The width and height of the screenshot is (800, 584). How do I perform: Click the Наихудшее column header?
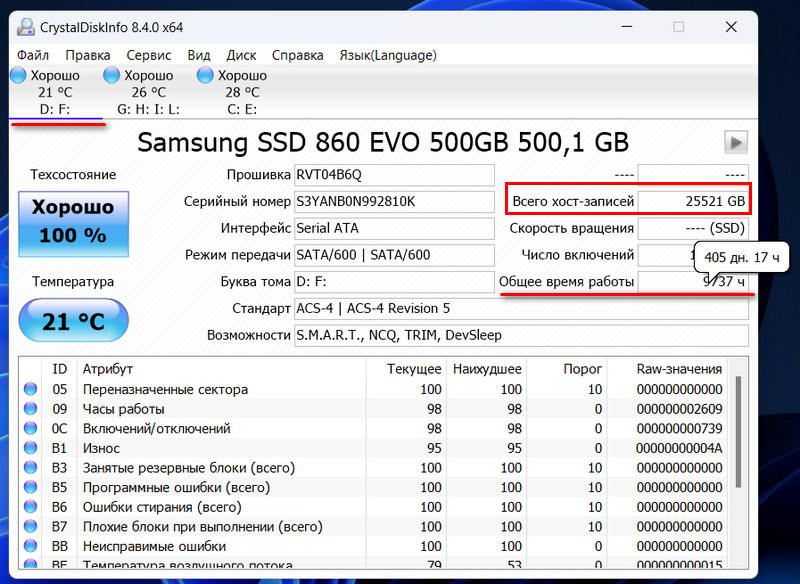(487, 369)
